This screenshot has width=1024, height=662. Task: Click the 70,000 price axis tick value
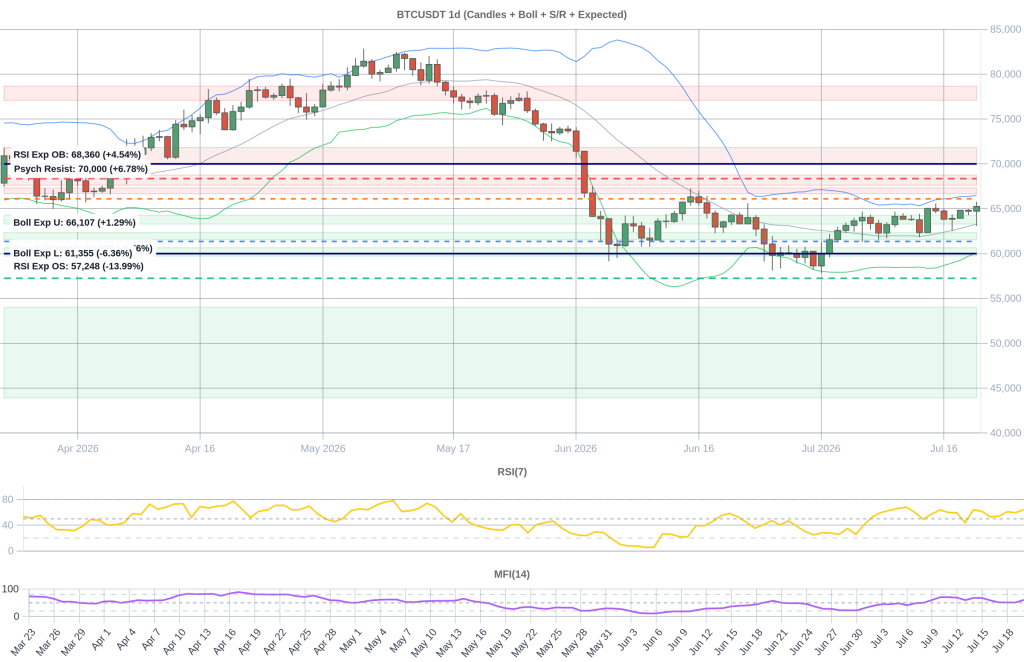click(1005, 164)
